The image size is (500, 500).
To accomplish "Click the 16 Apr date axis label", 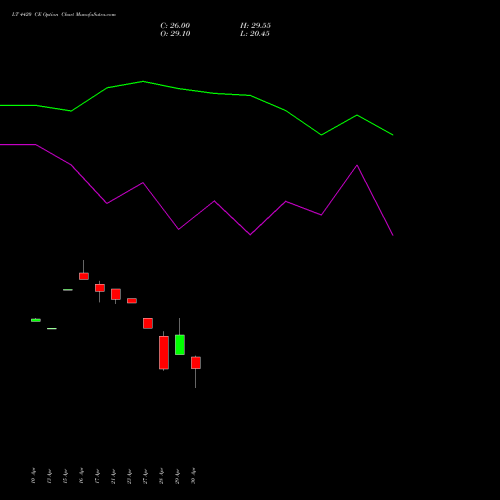I will (81, 476).
